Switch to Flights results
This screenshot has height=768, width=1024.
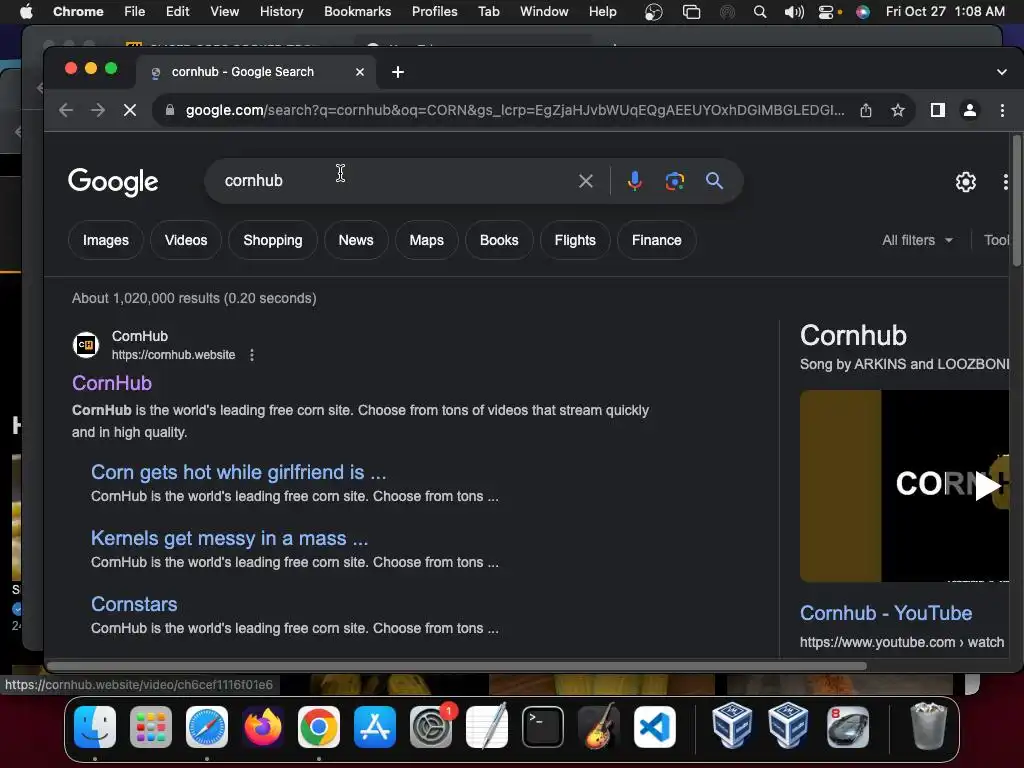tap(575, 240)
